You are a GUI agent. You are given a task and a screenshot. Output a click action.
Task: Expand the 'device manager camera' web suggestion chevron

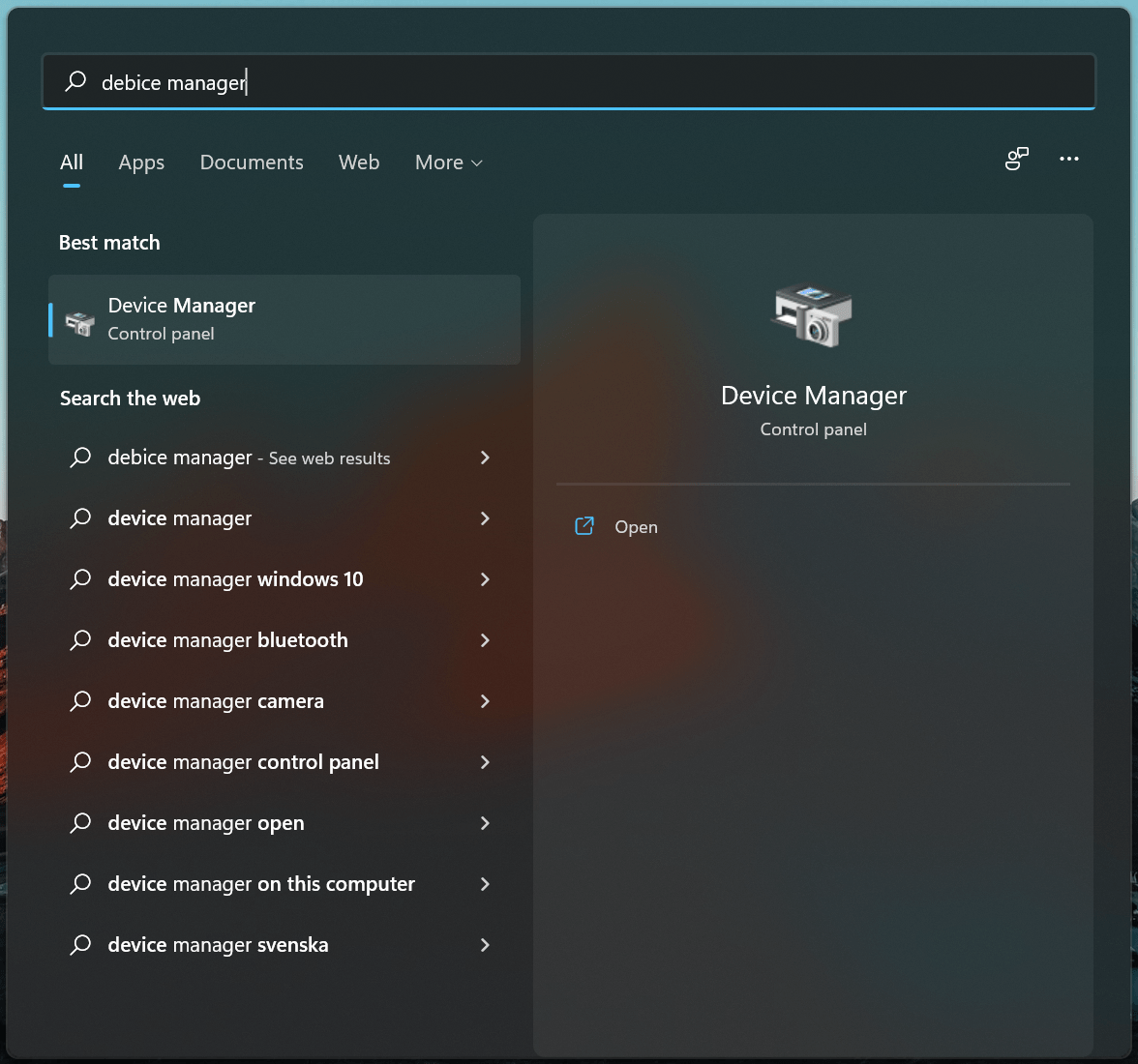[485, 701]
